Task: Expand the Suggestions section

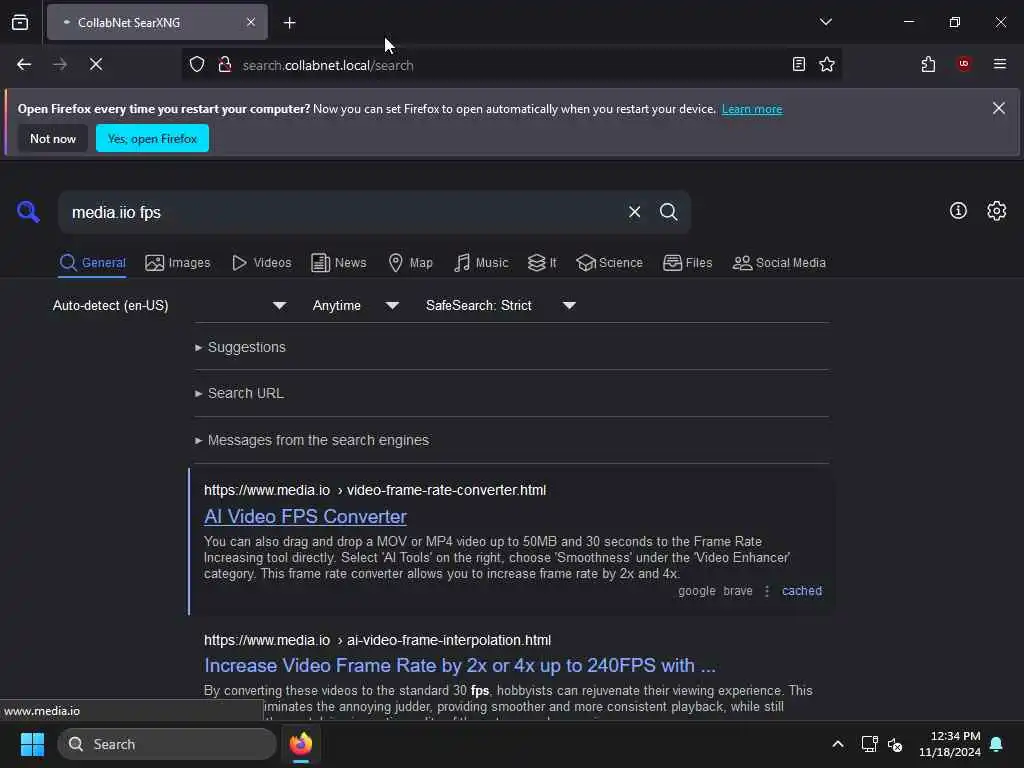Action: click(240, 347)
